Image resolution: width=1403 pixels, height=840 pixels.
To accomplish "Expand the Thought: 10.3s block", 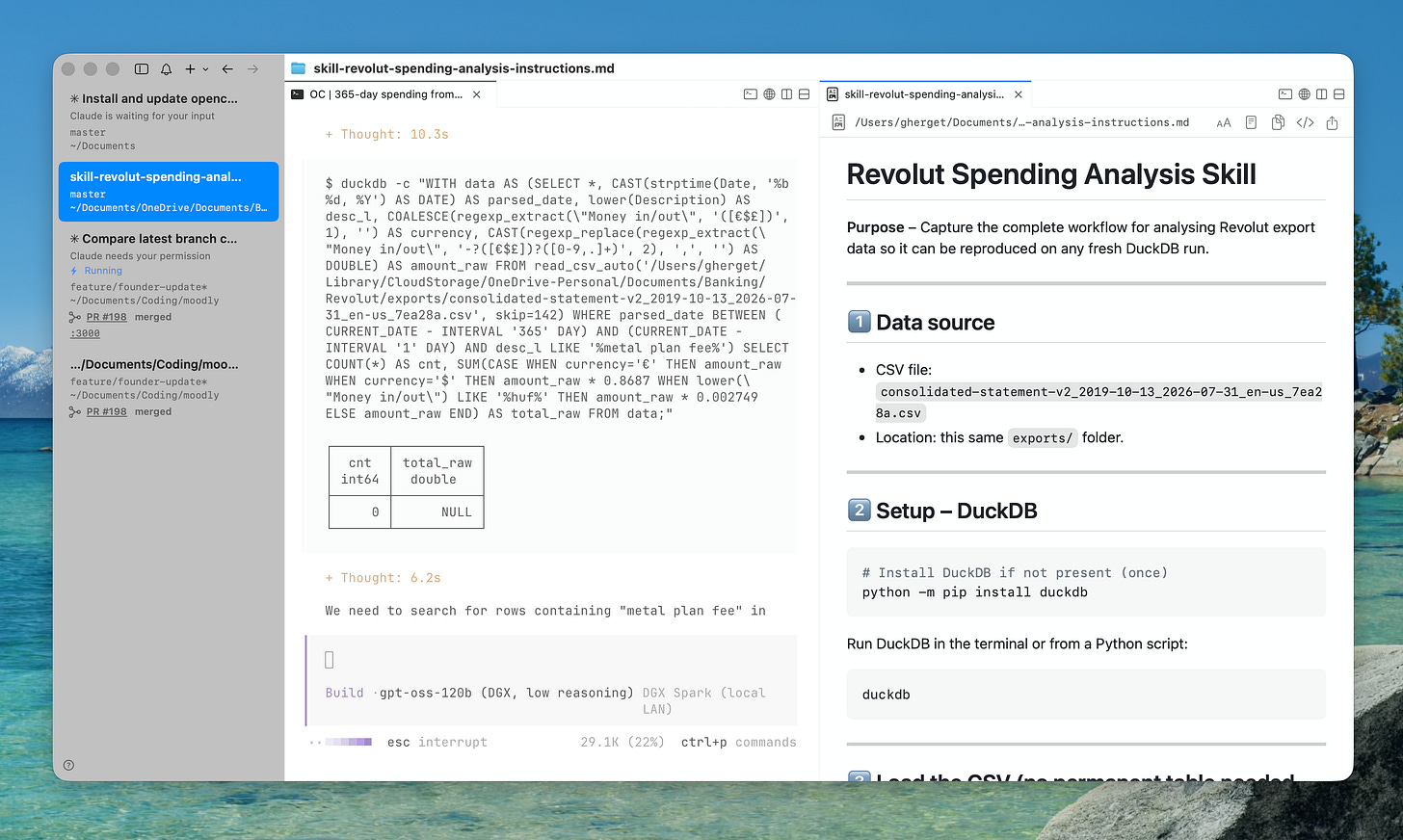I will pos(387,135).
